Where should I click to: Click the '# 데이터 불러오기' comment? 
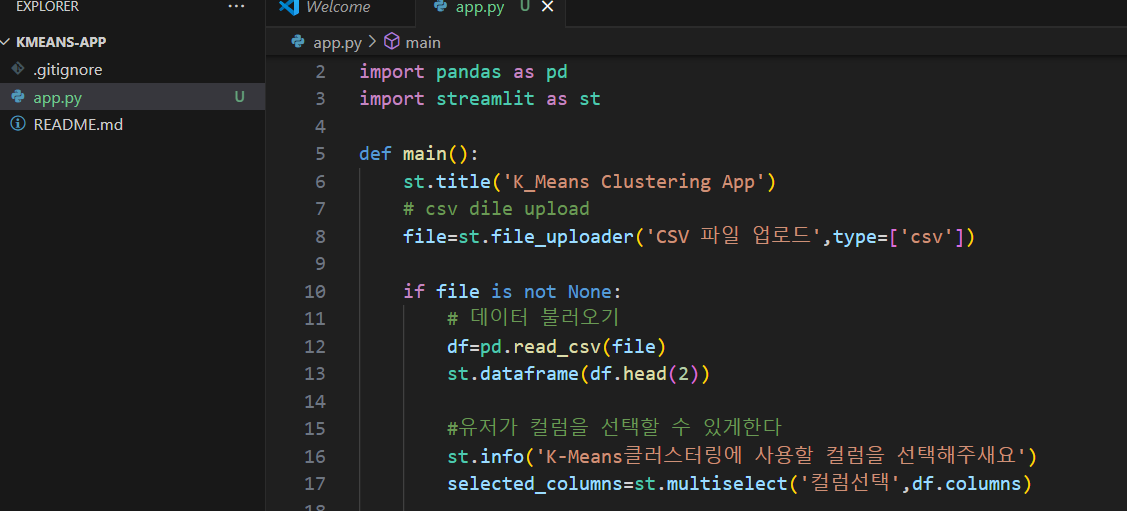[x=533, y=318]
